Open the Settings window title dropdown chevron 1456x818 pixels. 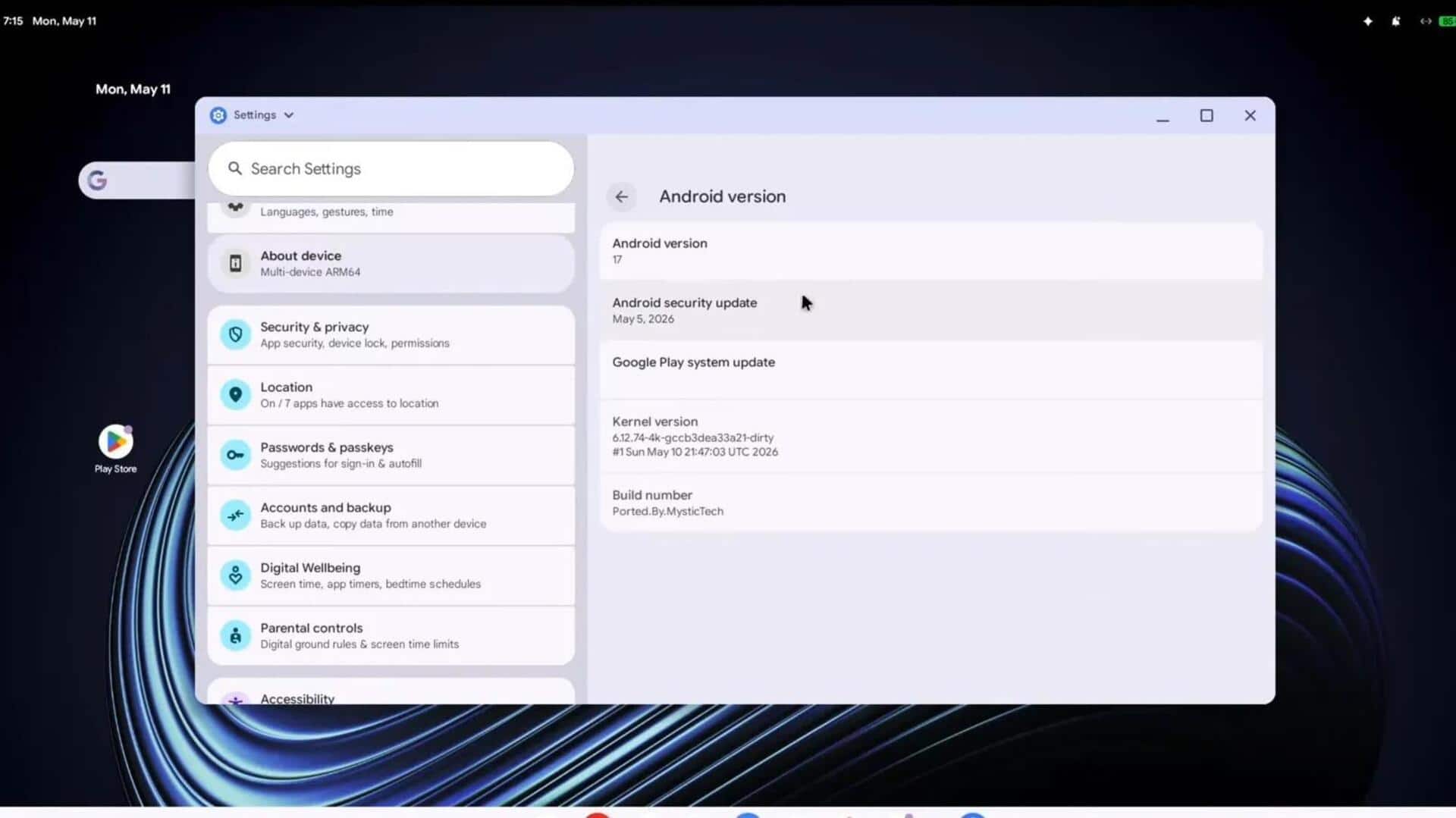tap(289, 115)
